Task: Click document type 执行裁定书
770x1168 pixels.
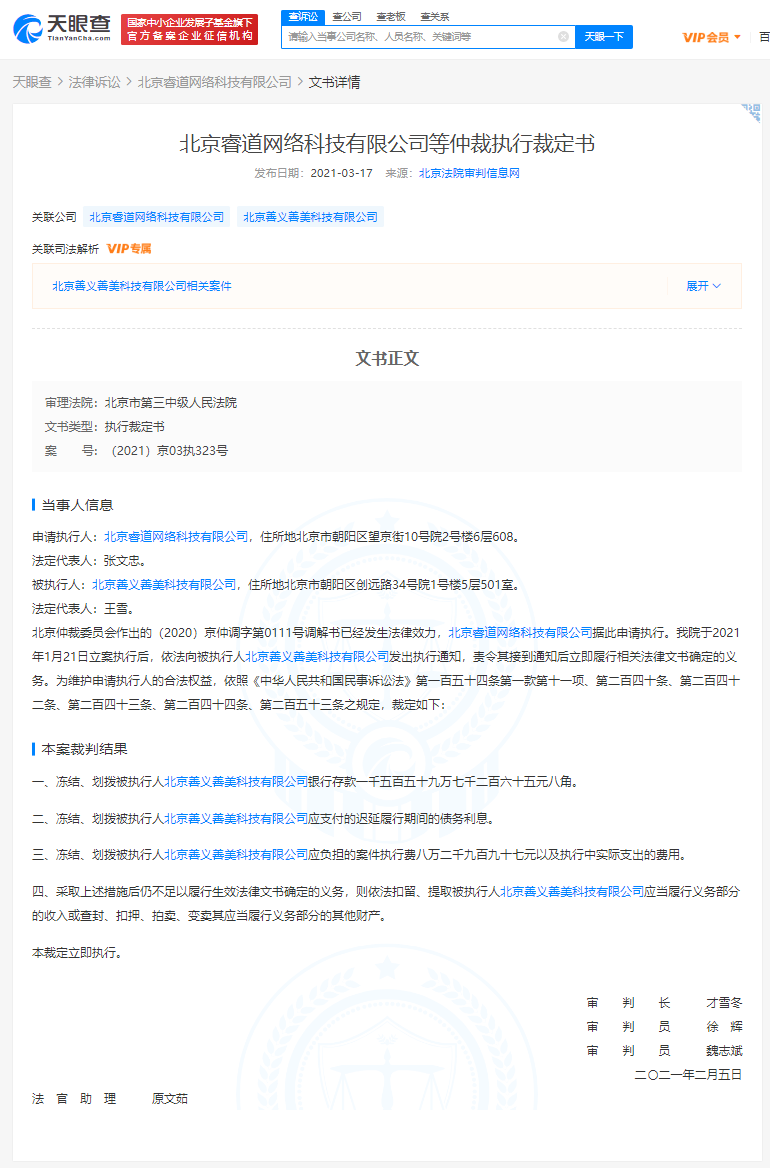Action: pos(134,427)
